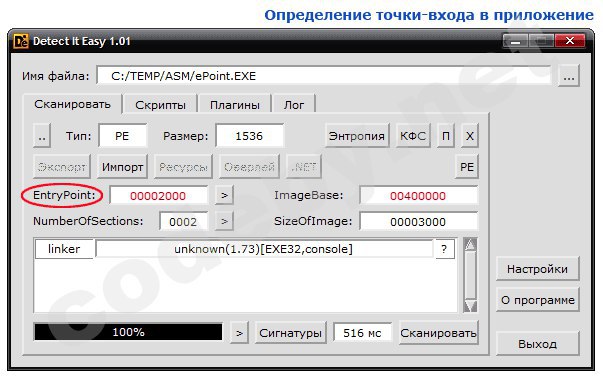Click the results scrollbar up arrow
The image size is (603, 379).
pos(470,244)
